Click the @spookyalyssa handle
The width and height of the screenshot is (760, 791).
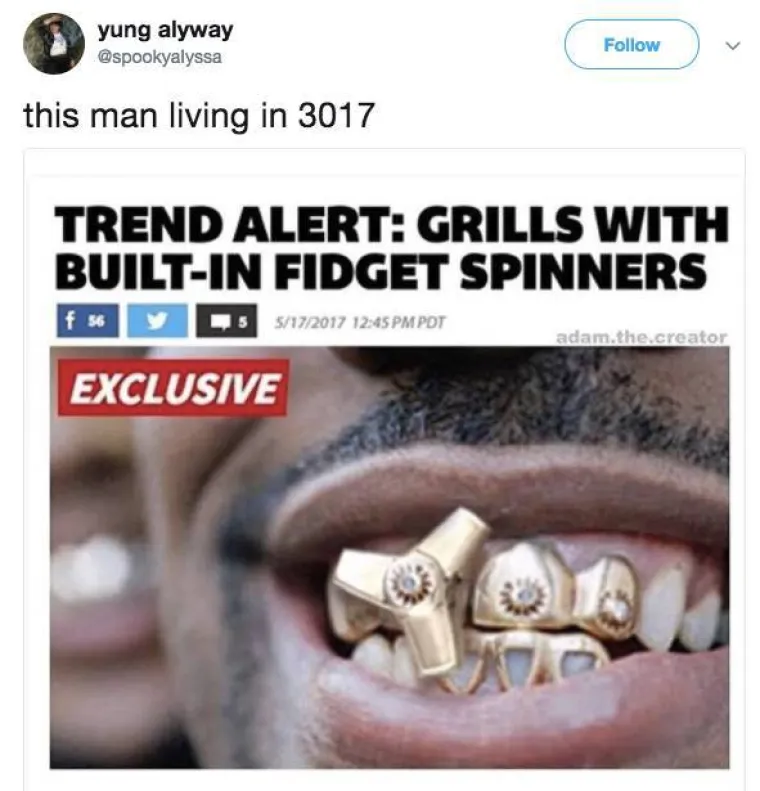point(160,57)
